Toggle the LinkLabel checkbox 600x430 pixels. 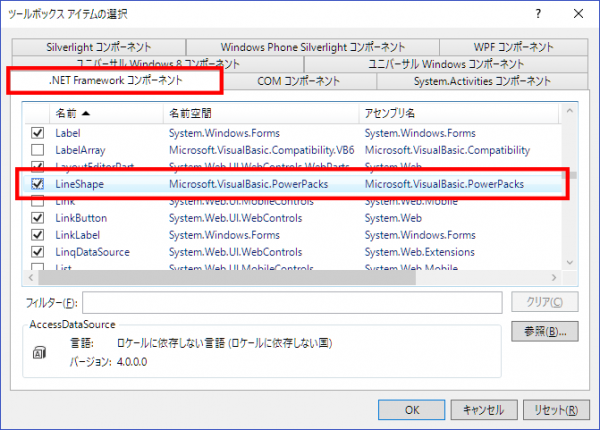pyautogui.click(x=38, y=235)
